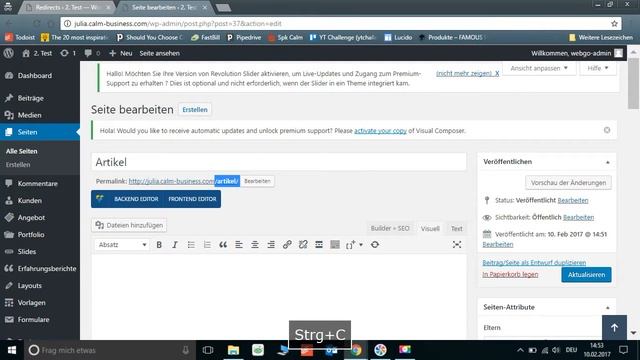Insert a bulleted list
Image resolution: width=640 pixels, height=360 pixels.
(191, 244)
